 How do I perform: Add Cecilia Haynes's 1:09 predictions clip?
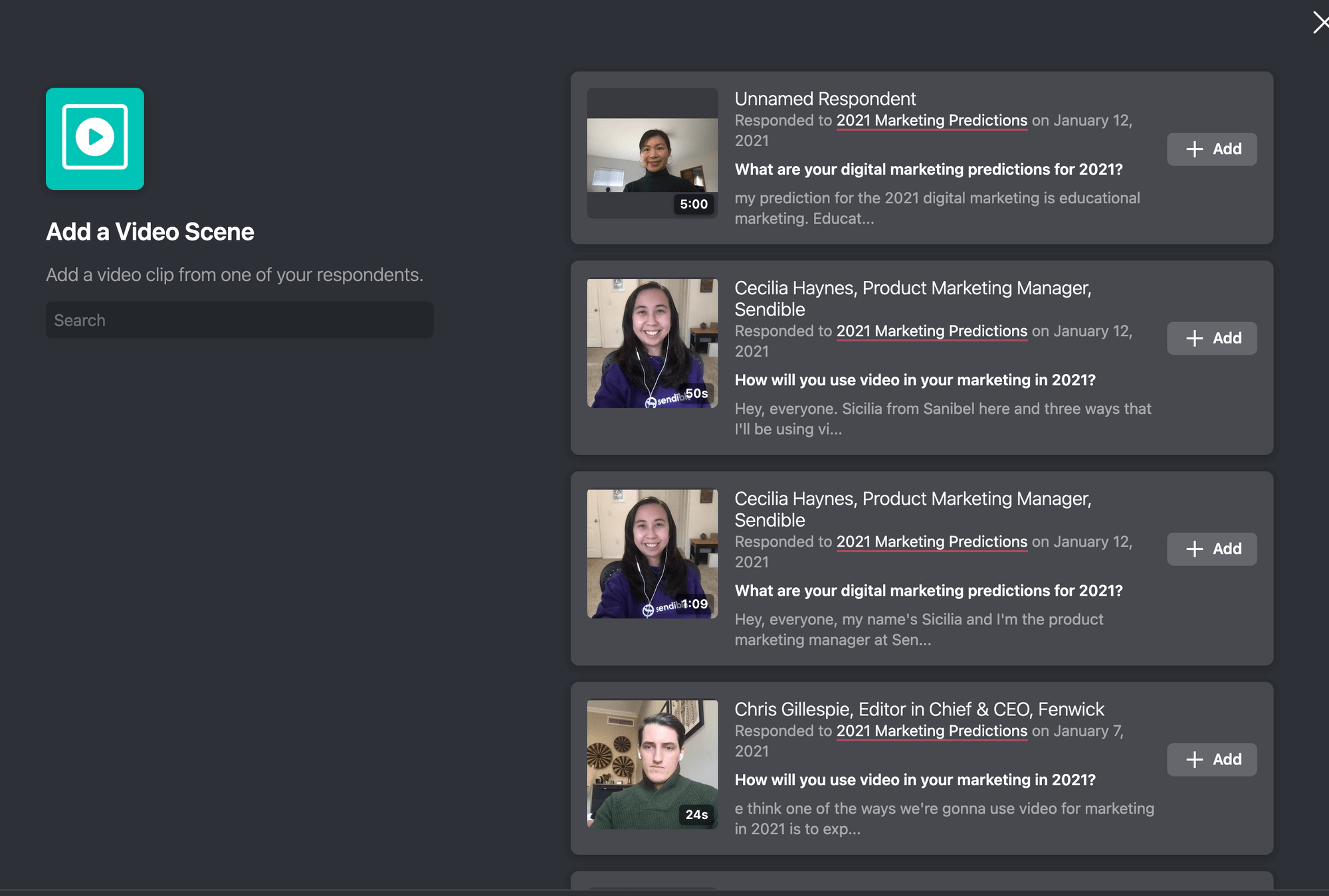tap(1211, 549)
